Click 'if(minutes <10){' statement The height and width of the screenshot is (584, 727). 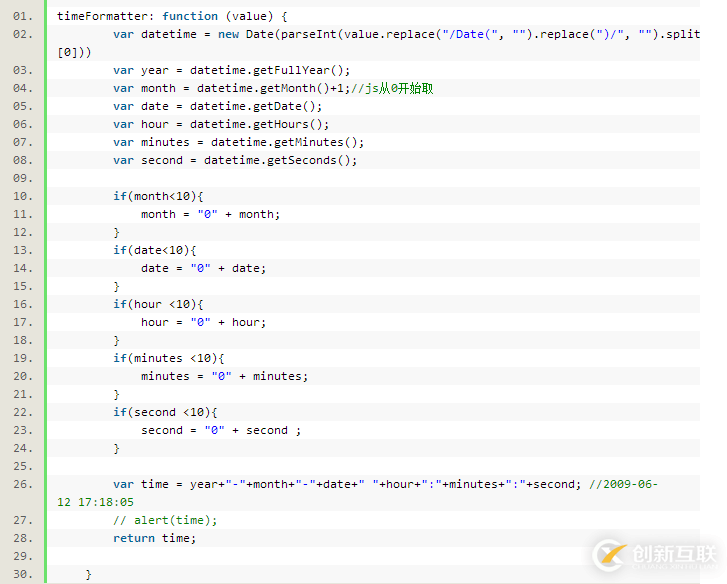click(x=169, y=358)
